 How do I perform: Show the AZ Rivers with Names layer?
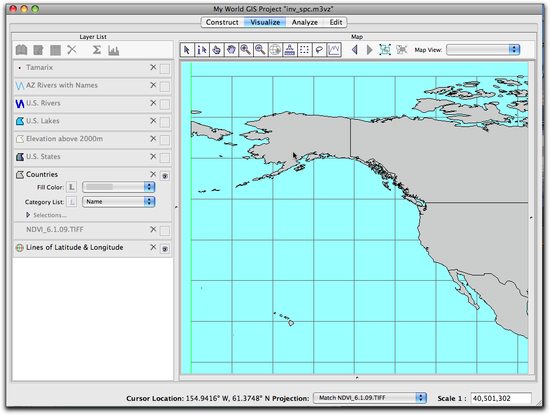165,86
